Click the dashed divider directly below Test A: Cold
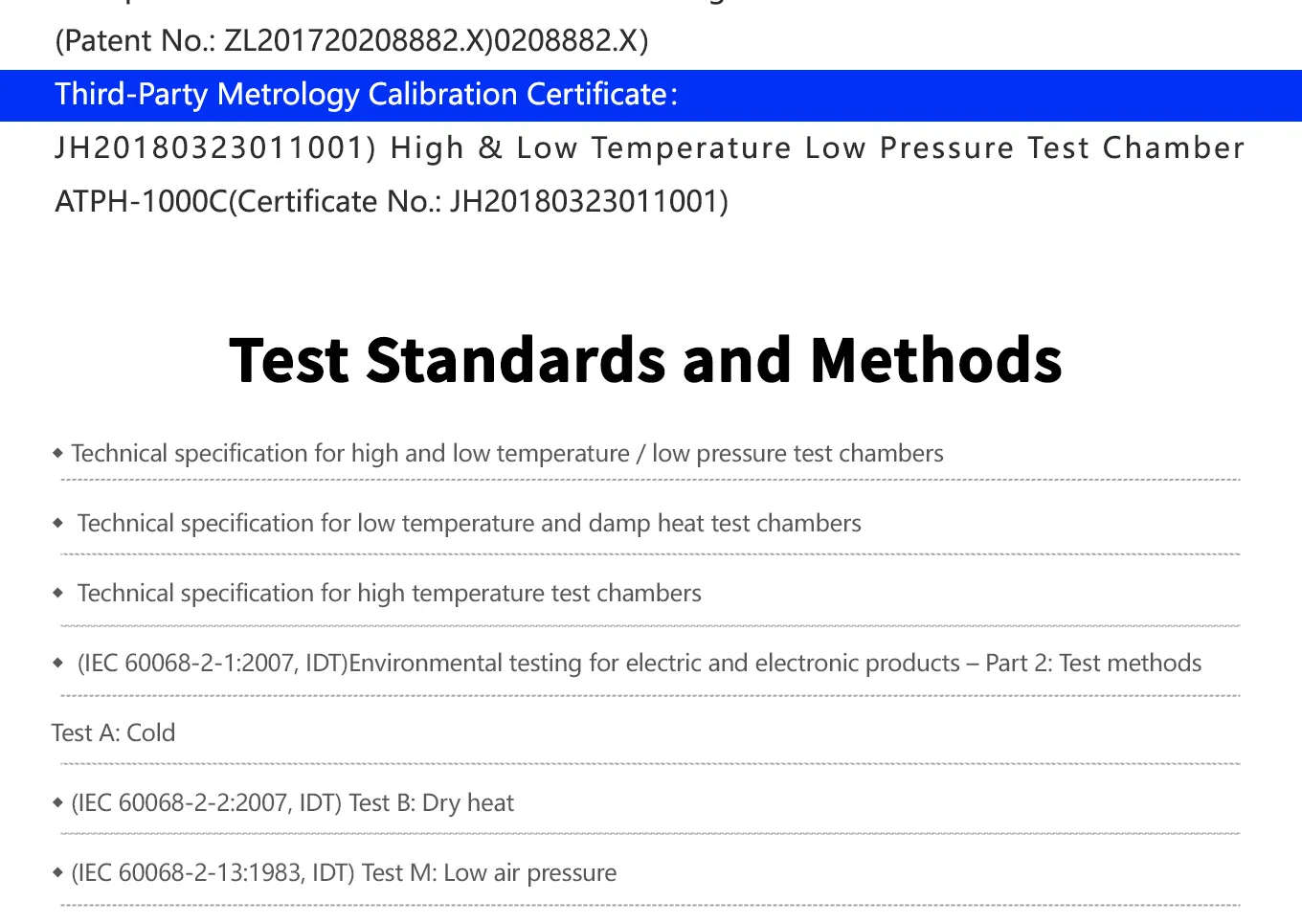 (x=650, y=764)
